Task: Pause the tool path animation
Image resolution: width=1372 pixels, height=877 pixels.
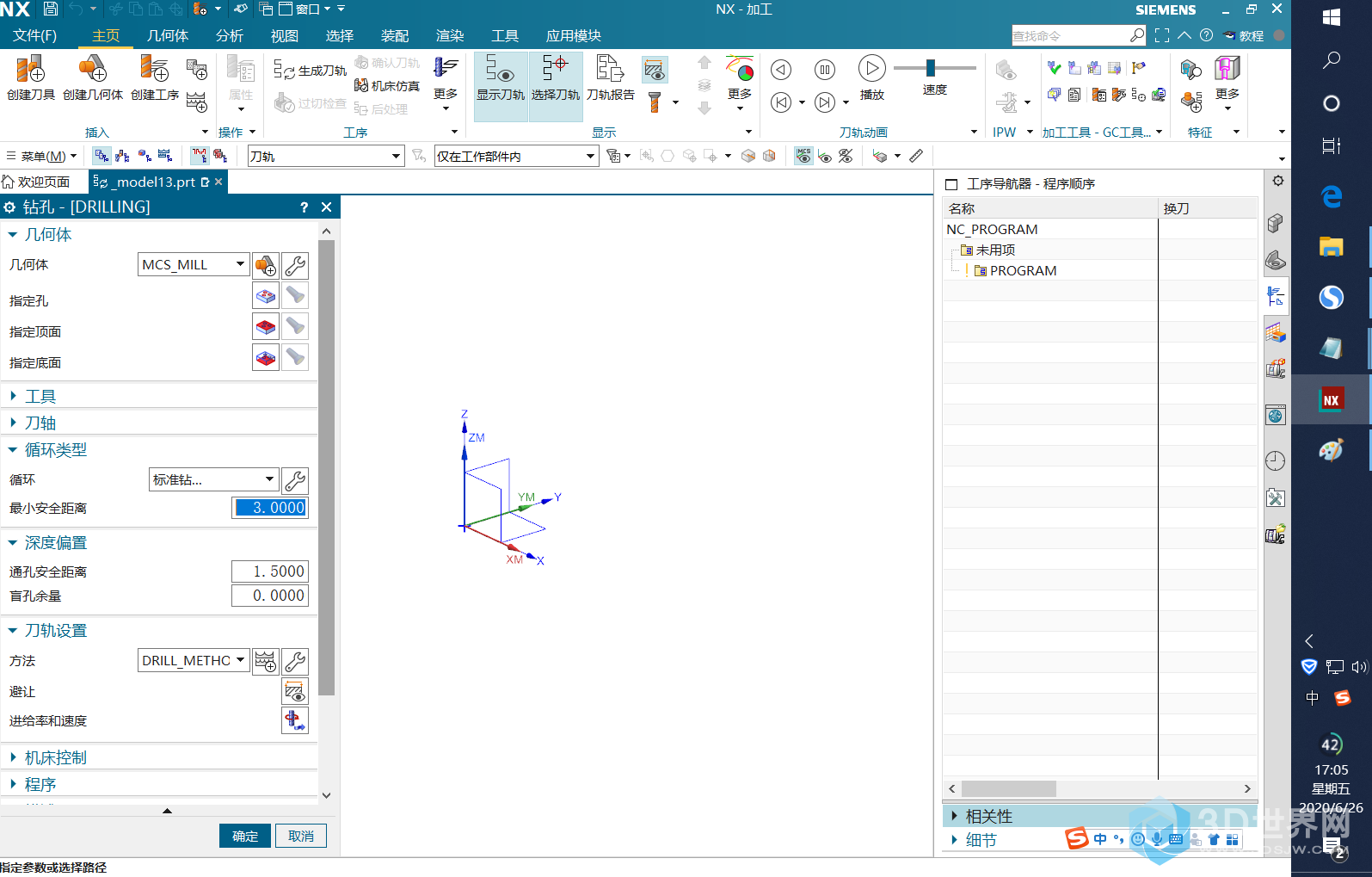Action: [824, 70]
